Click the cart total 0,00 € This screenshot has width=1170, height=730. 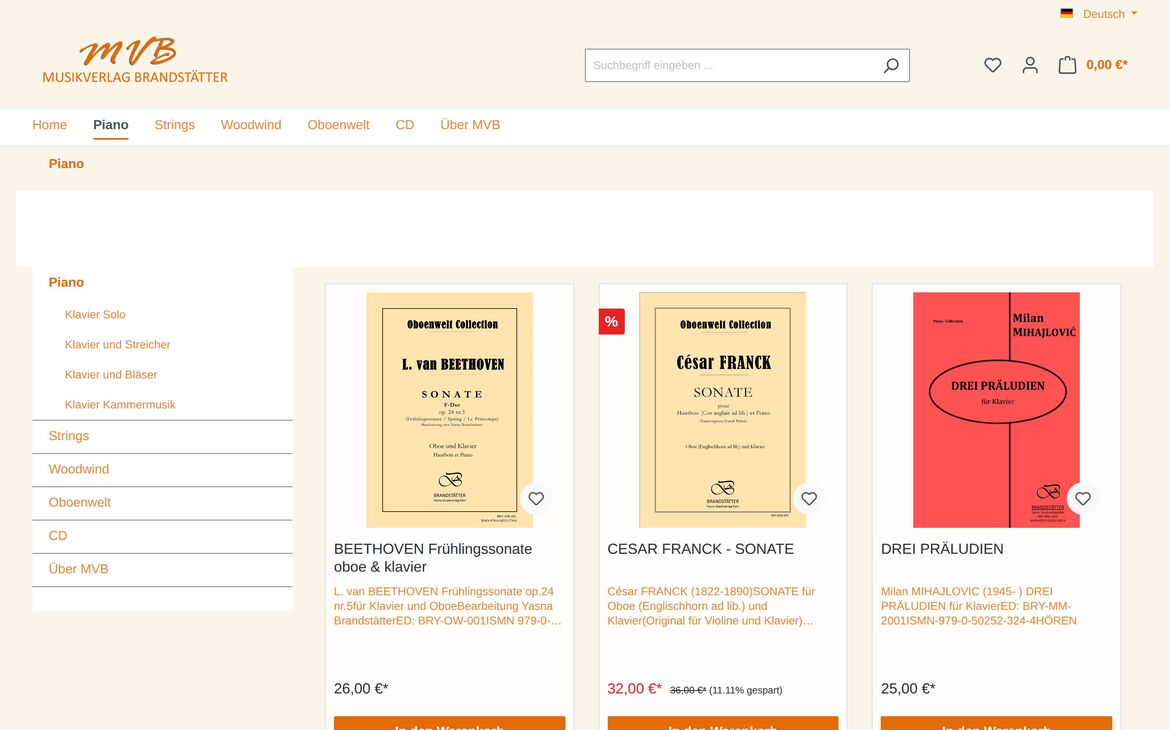(x=1107, y=65)
